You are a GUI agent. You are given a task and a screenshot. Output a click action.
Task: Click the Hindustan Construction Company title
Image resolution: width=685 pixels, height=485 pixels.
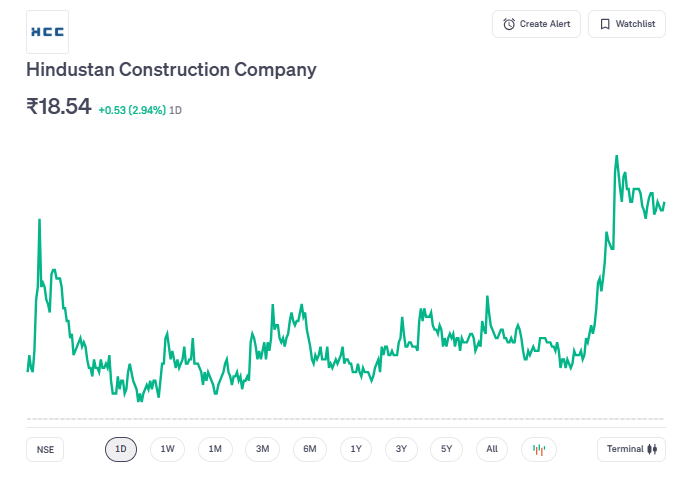(x=171, y=70)
